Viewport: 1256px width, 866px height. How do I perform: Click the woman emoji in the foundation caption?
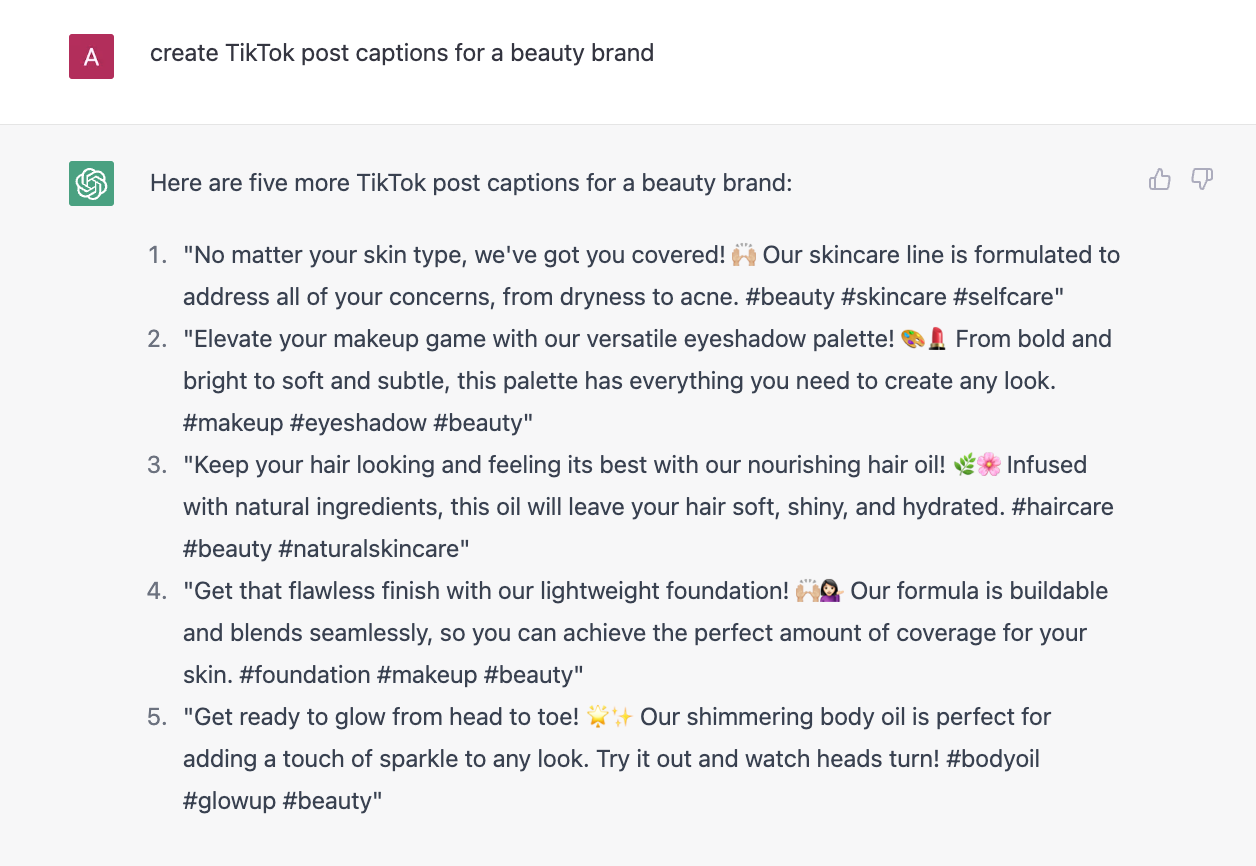click(831, 591)
